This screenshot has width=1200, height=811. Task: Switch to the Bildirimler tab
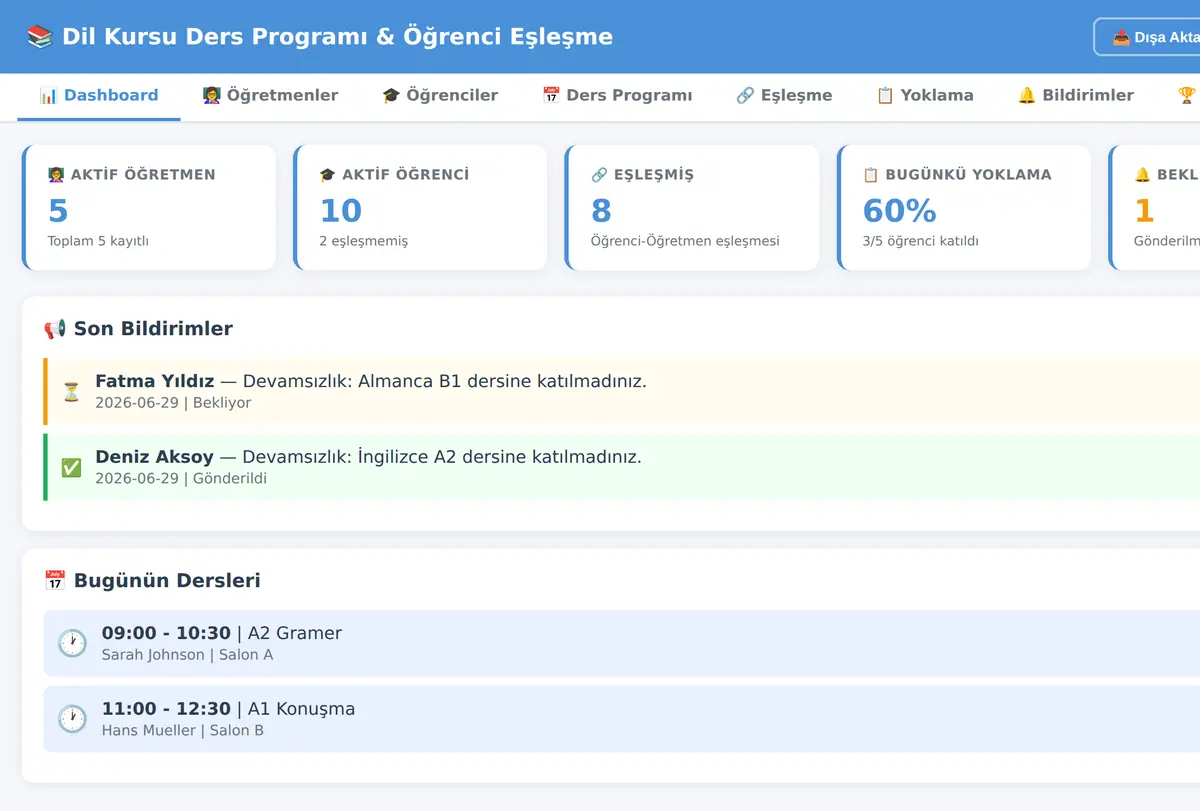1076,96
